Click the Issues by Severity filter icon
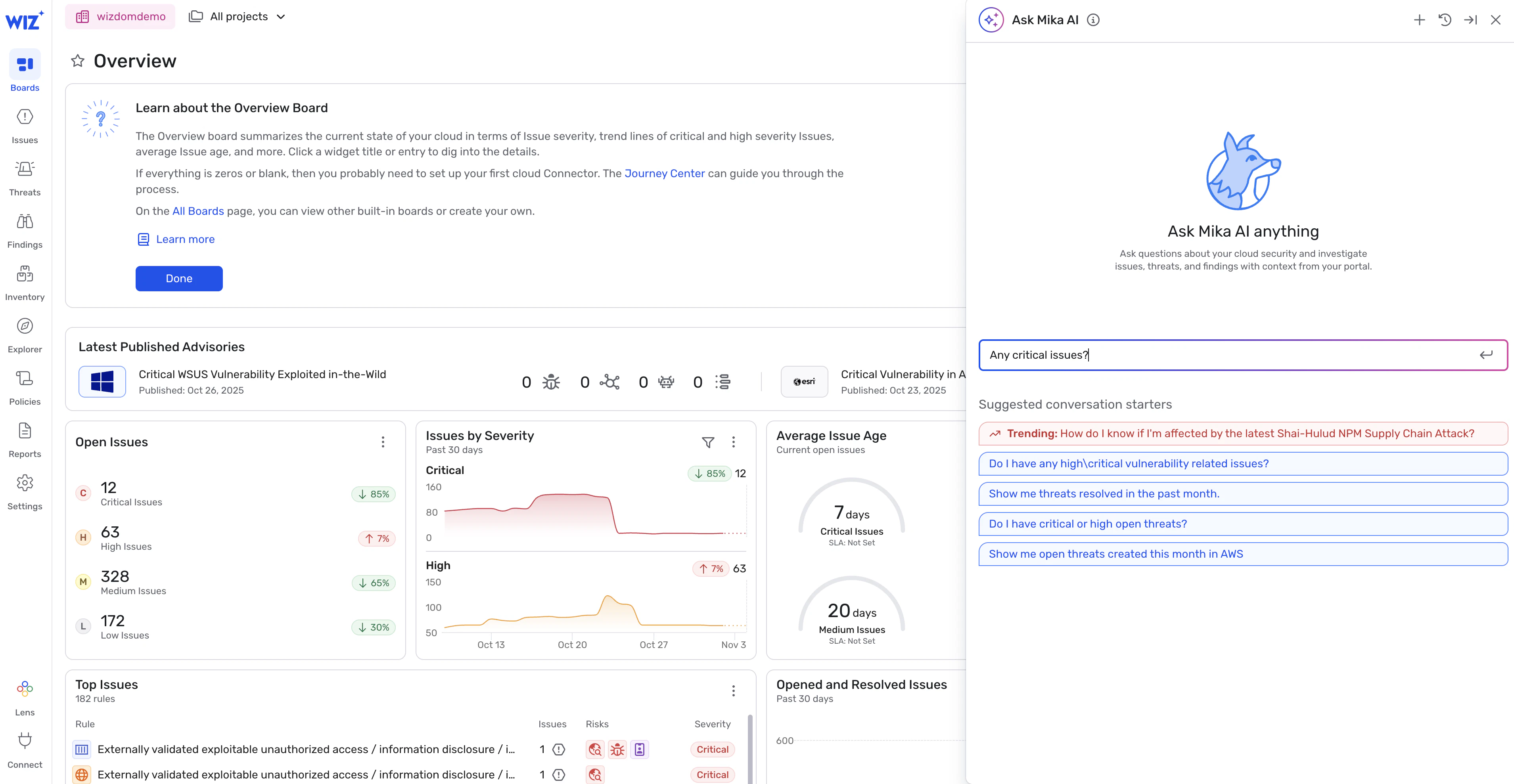This screenshot has width=1514, height=784. [707, 442]
